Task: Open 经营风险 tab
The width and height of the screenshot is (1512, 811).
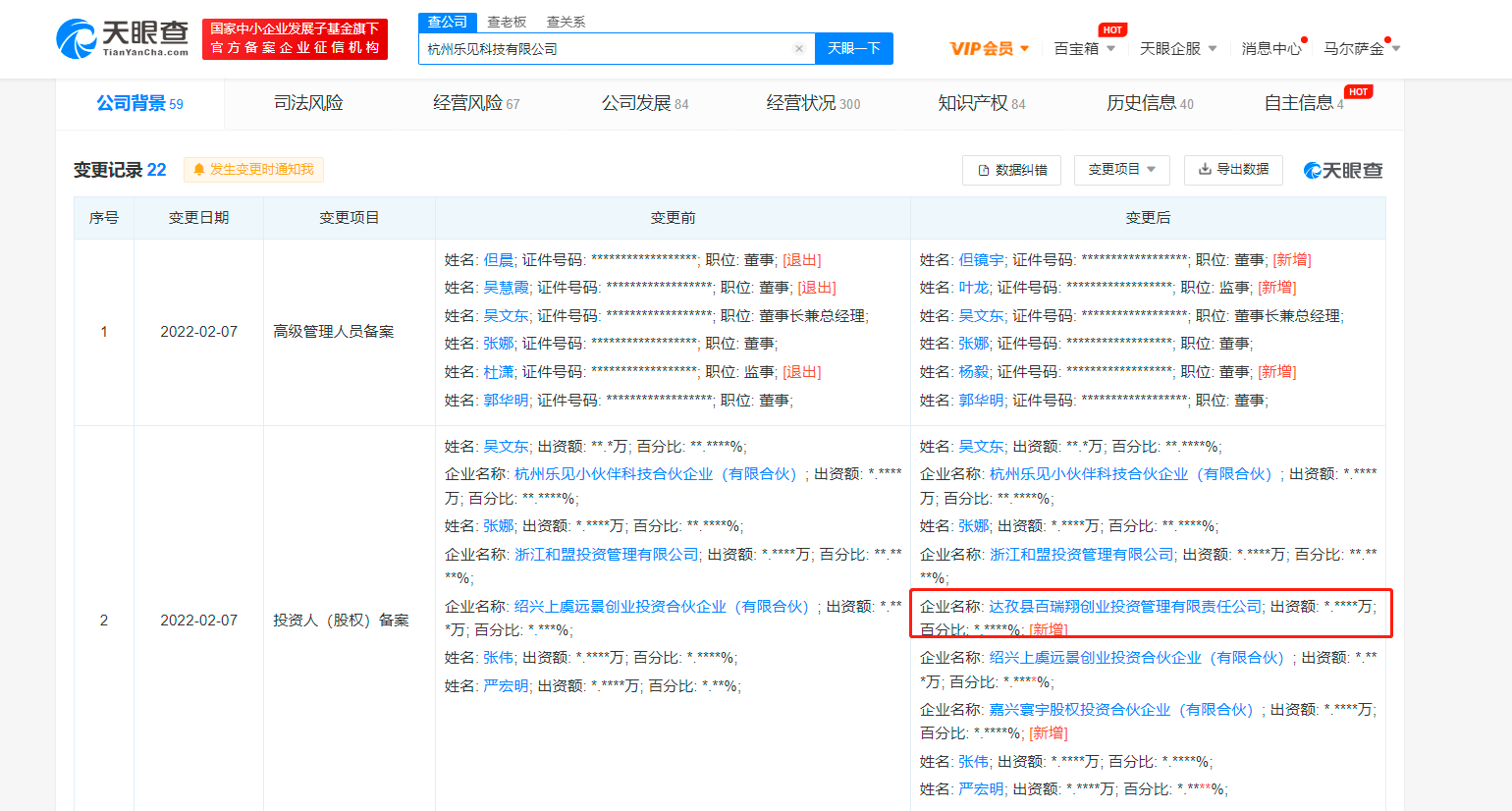Action: tap(476, 103)
